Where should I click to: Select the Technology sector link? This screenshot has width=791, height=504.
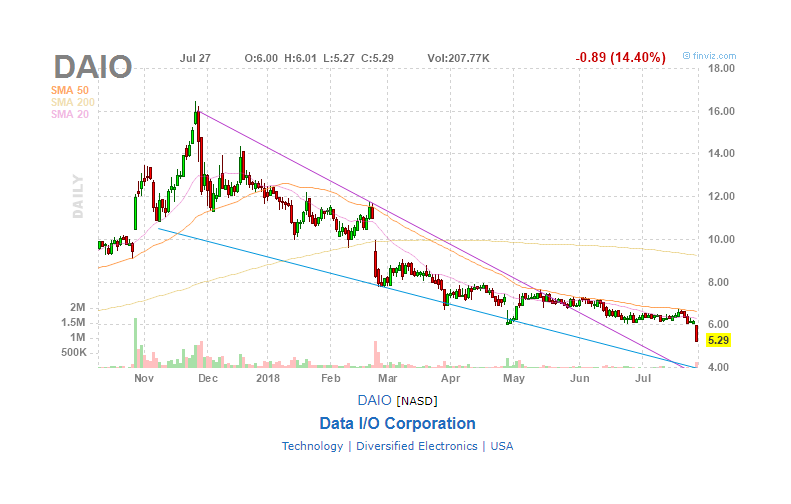(312, 446)
